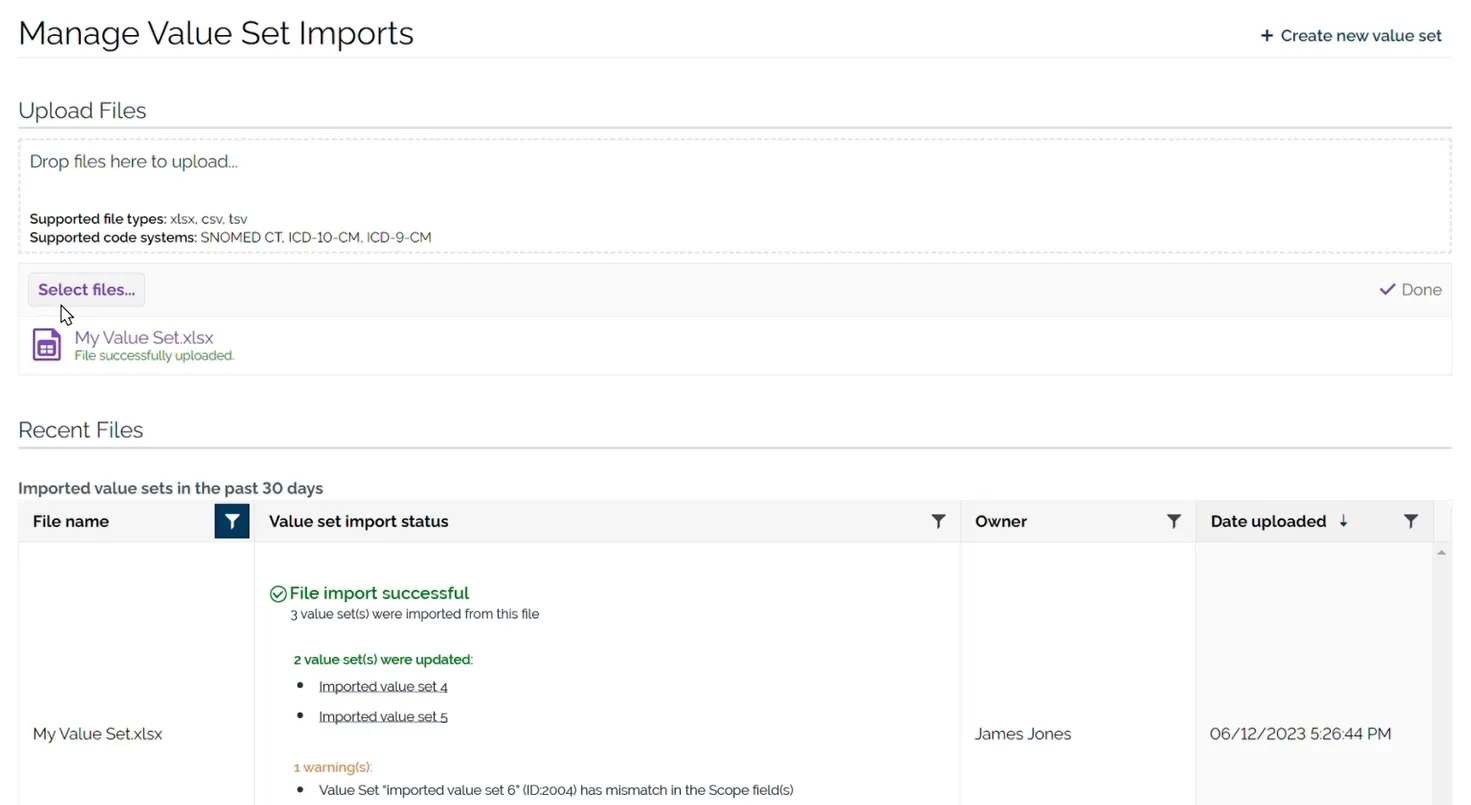Open the Imported value set 5 link
This screenshot has height=805, width=1471.
[383, 717]
